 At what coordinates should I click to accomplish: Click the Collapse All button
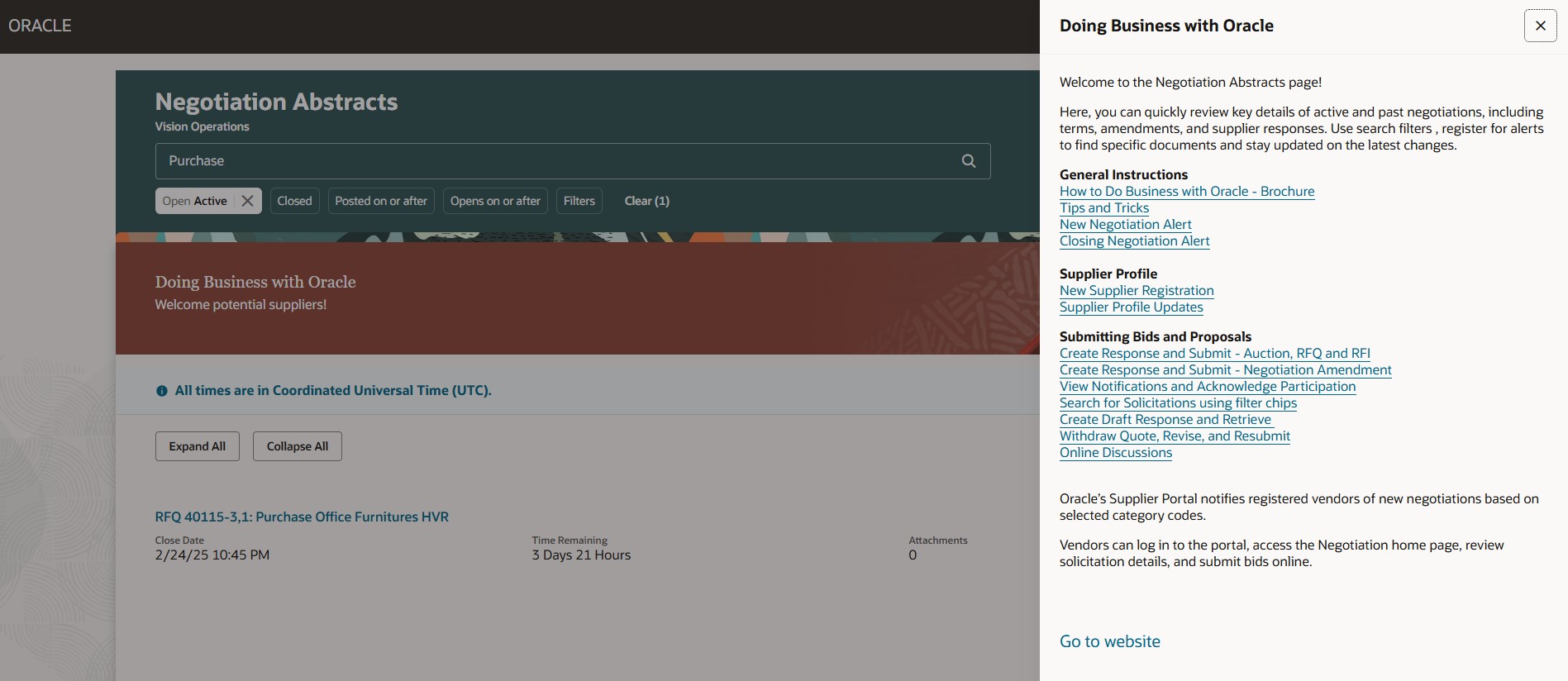point(298,446)
